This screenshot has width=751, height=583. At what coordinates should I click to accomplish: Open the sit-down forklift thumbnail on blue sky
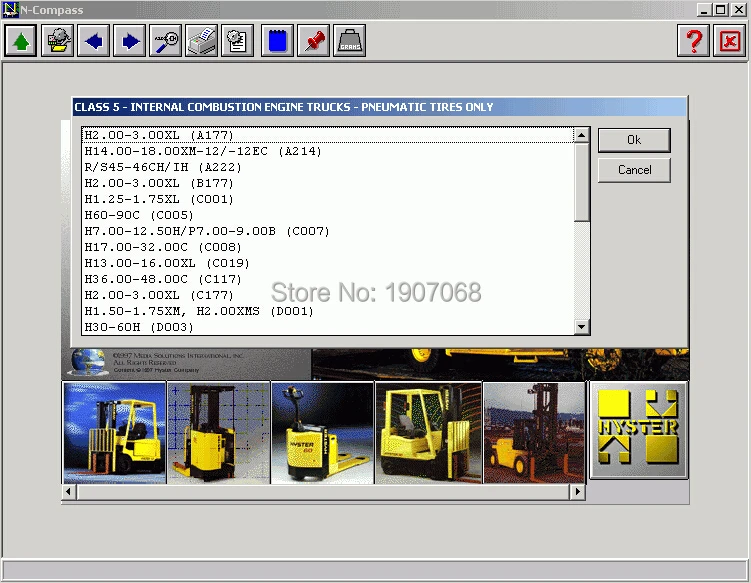point(114,433)
